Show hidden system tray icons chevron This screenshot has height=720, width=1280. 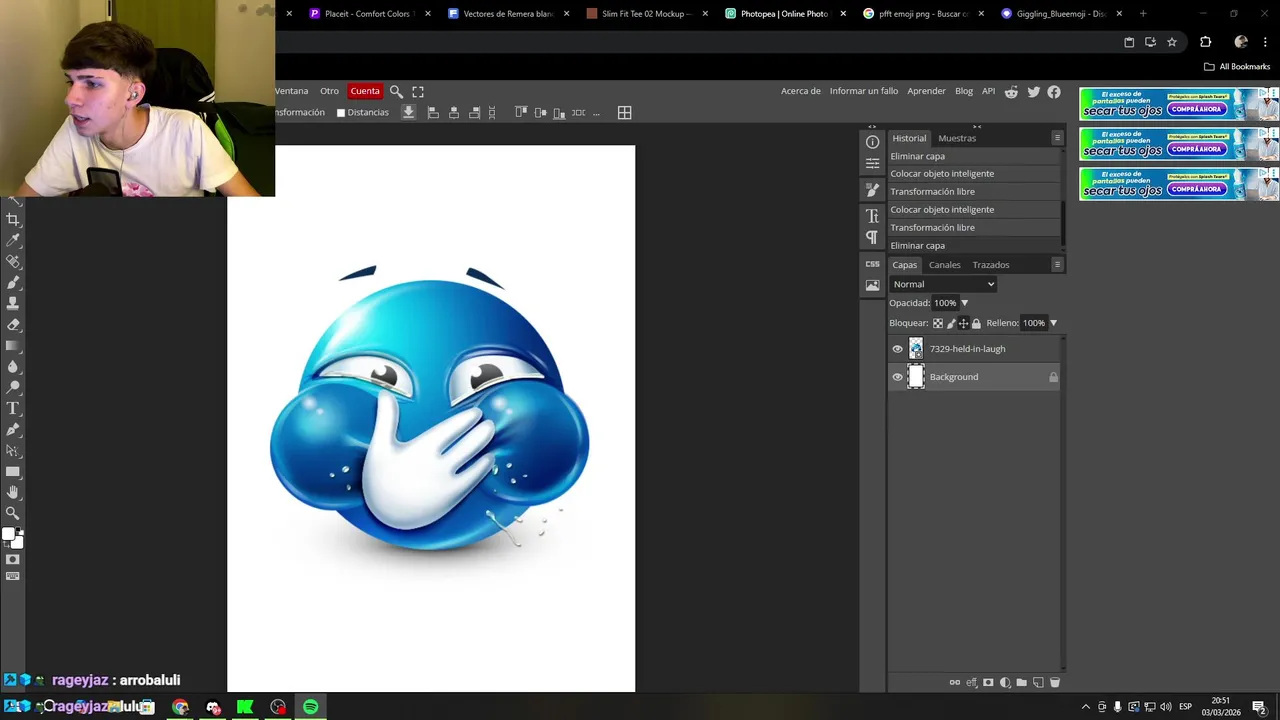pyautogui.click(x=1085, y=707)
